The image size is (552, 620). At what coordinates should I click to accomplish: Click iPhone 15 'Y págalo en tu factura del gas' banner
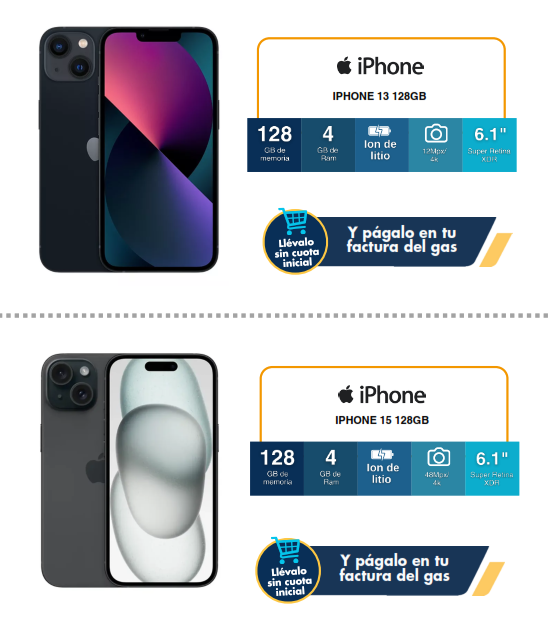tap(395, 570)
